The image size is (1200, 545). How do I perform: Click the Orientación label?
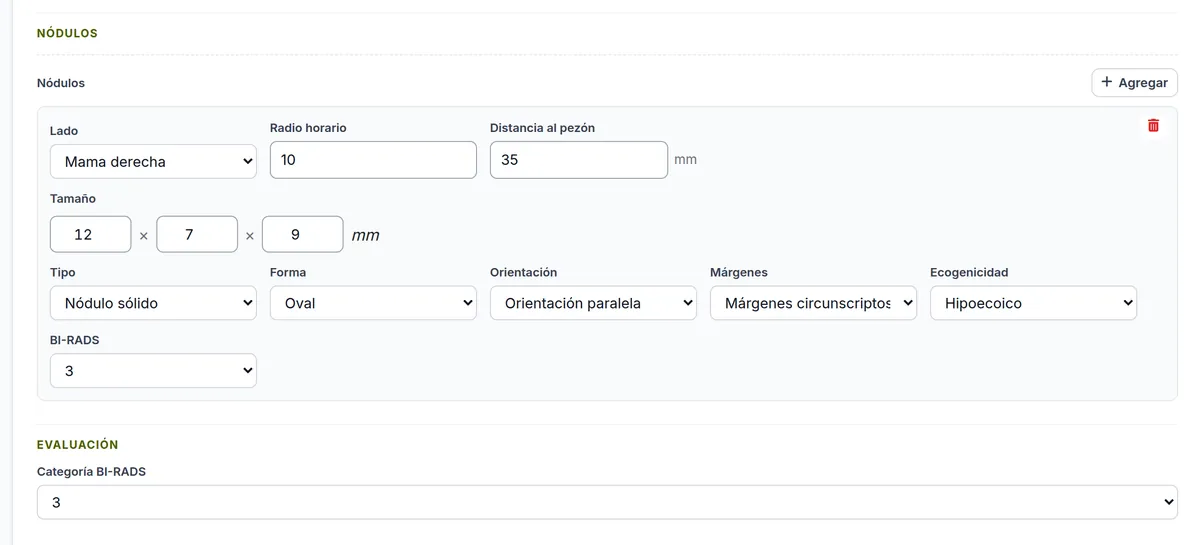point(524,272)
